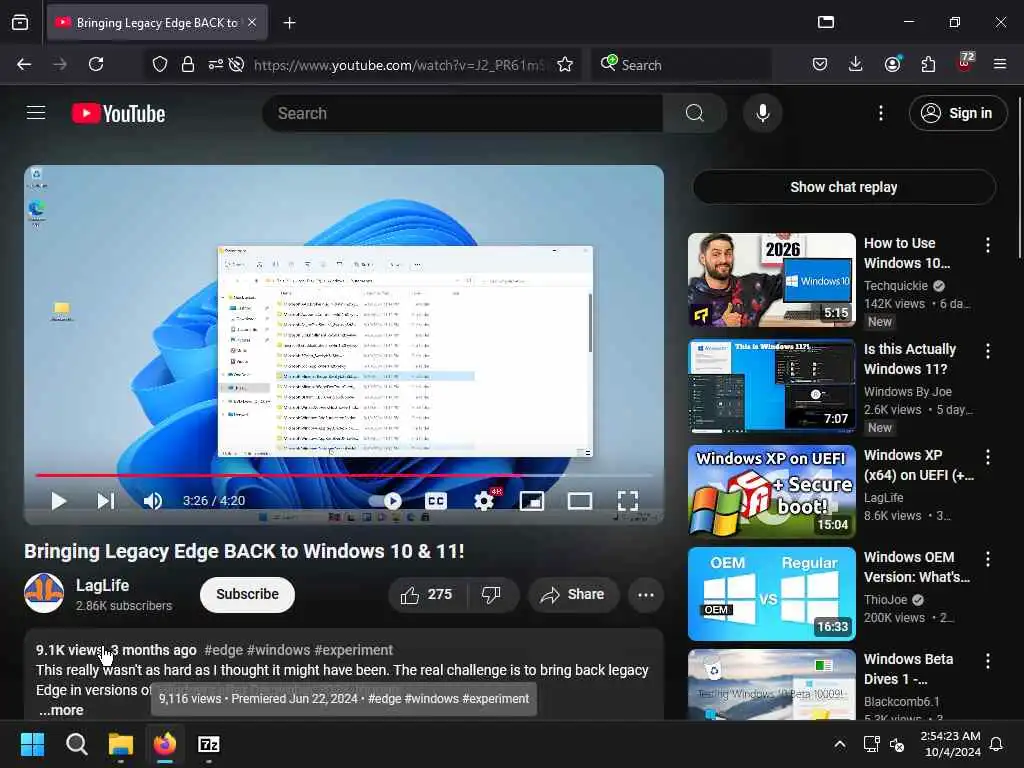This screenshot has width=1024, height=768.
Task: Submit search with magnifier button
Action: (694, 113)
